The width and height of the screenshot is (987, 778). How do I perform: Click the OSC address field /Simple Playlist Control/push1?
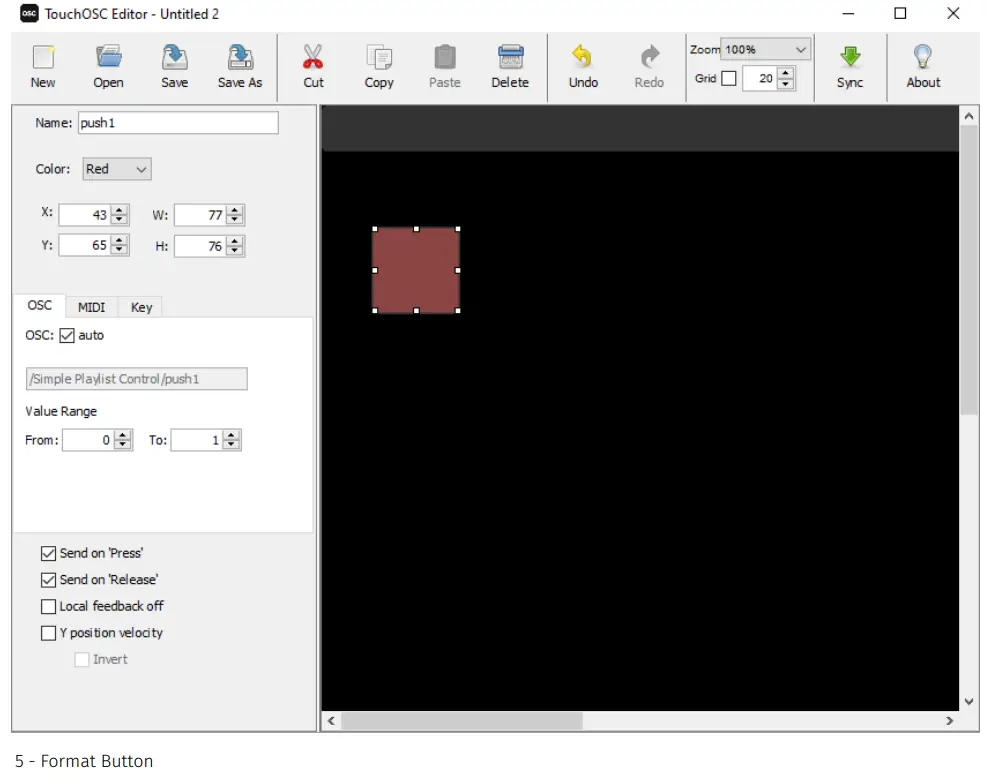tap(137, 379)
